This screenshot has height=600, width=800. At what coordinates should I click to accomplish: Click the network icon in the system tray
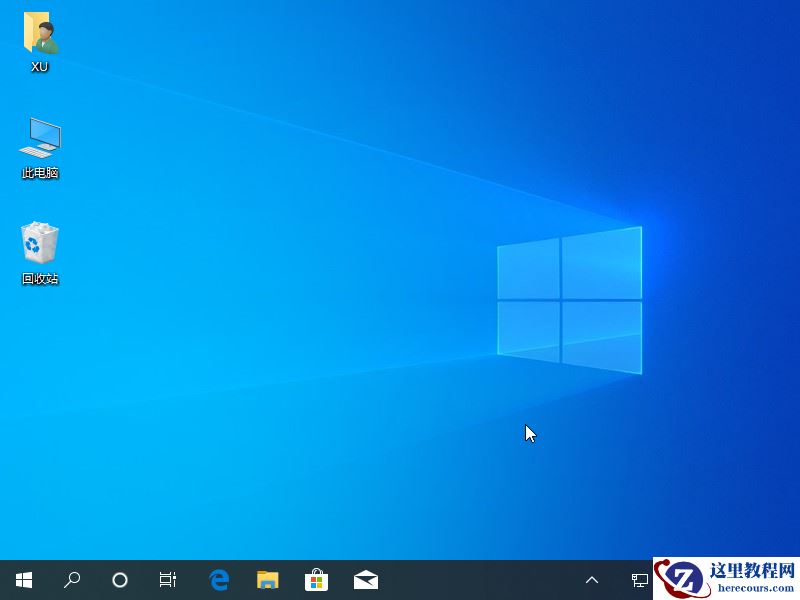[637, 580]
